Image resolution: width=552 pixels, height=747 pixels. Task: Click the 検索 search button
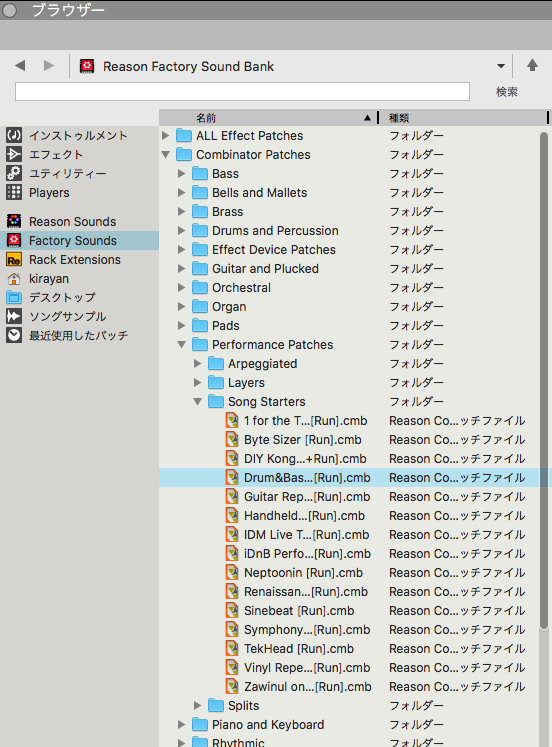pyautogui.click(x=507, y=91)
